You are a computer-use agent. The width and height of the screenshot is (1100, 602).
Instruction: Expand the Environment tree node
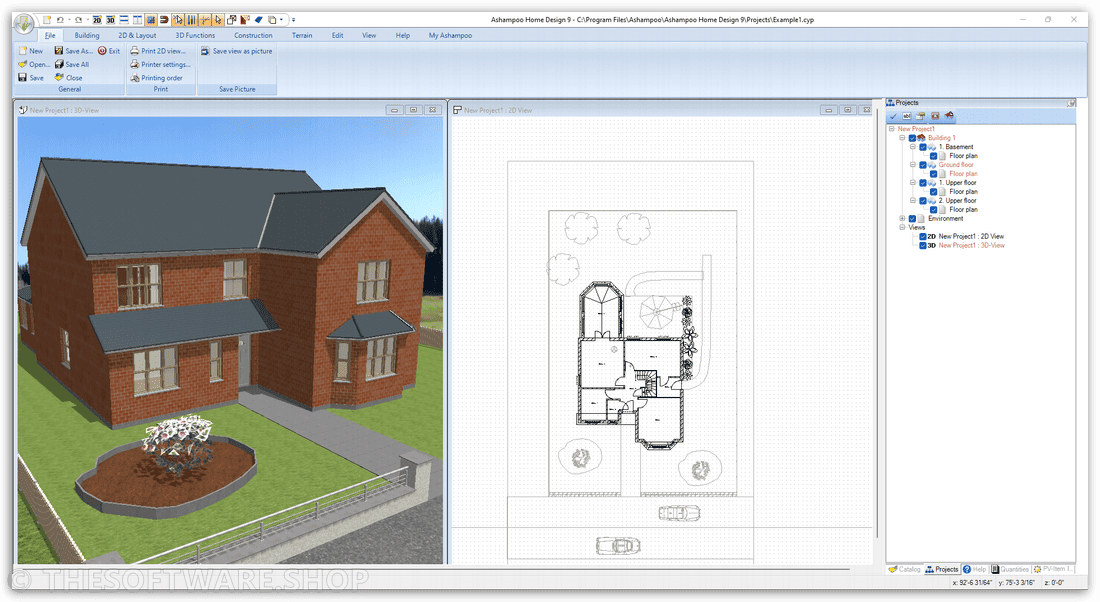pyautogui.click(x=902, y=219)
